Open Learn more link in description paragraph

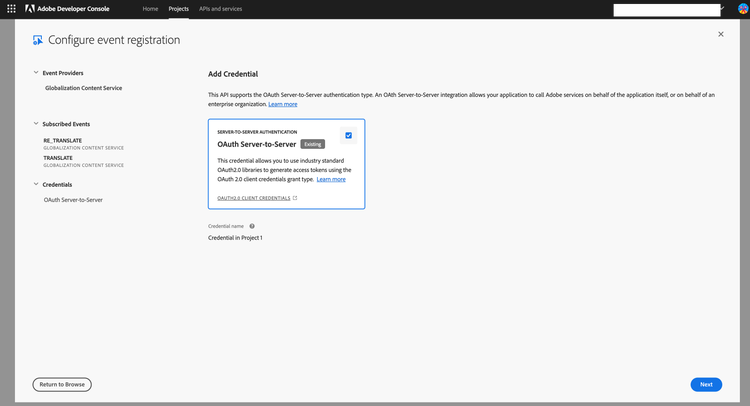(283, 104)
